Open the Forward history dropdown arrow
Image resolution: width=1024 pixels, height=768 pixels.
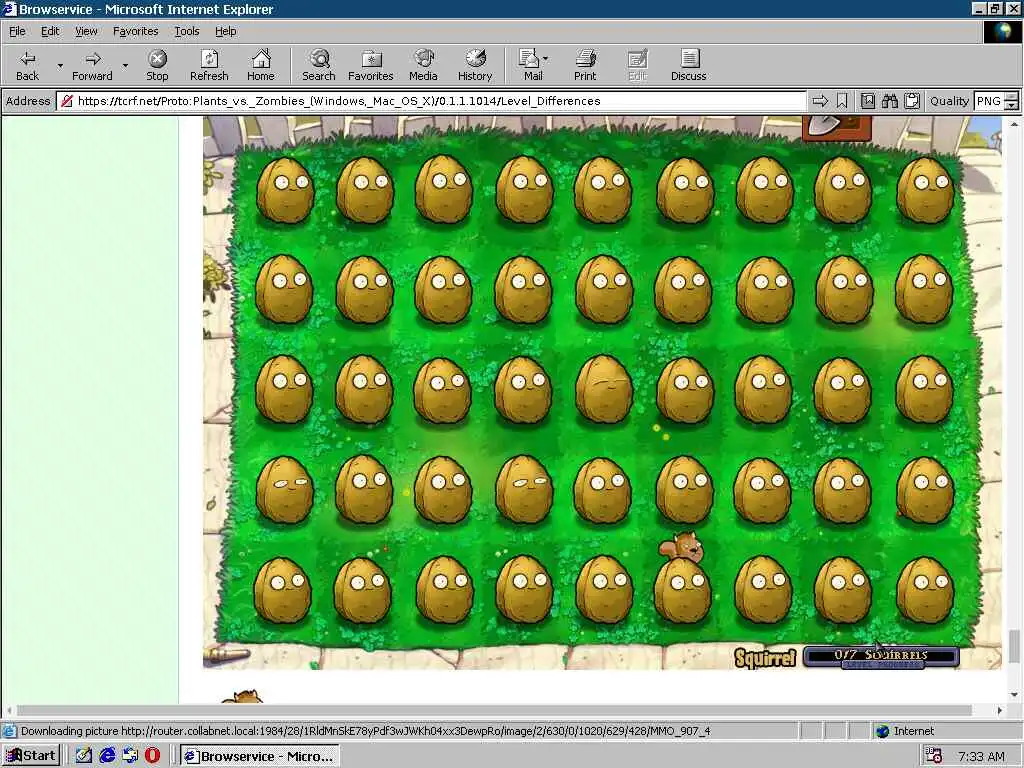point(125,65)
